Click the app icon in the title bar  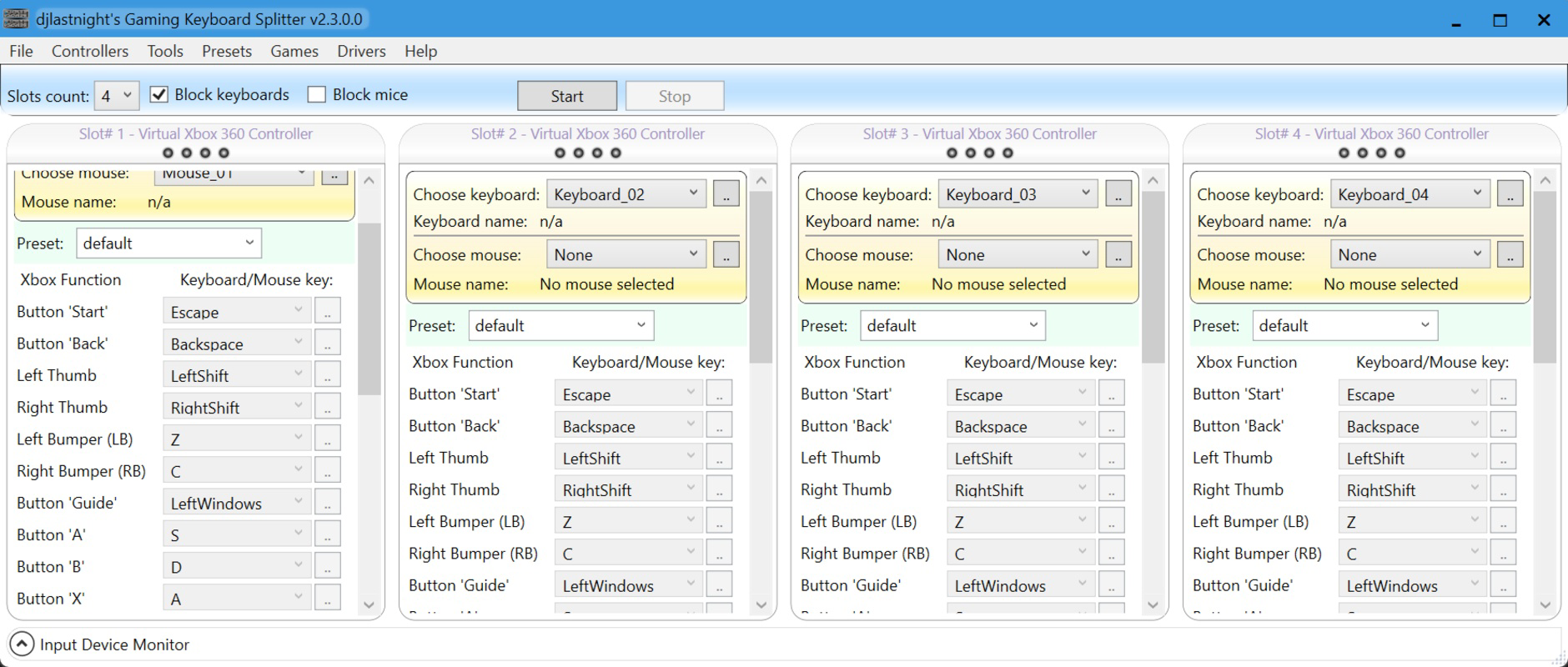coord(16,18)
